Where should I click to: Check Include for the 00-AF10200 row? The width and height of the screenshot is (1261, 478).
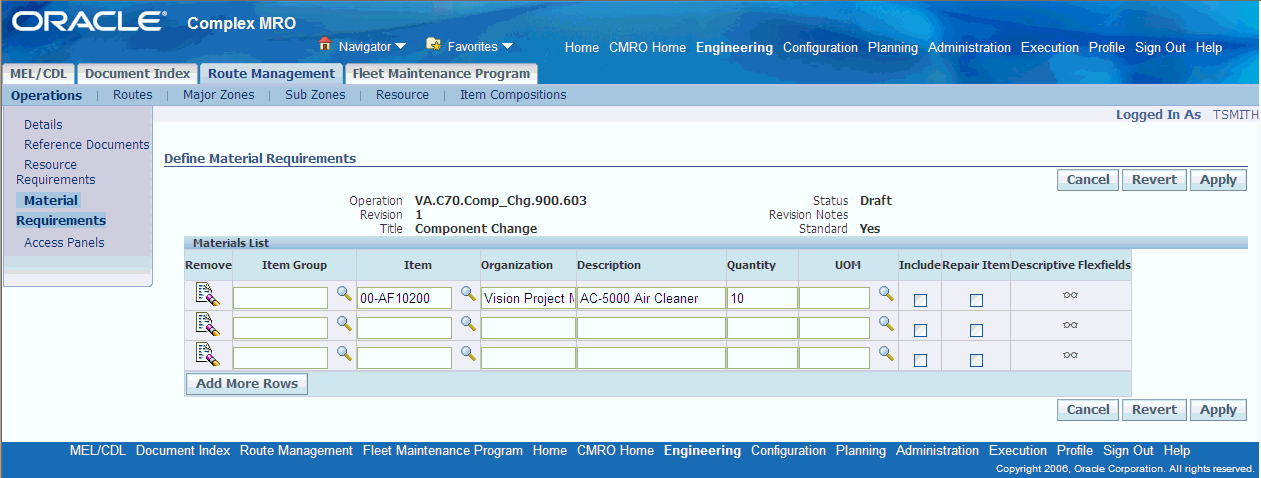[920, 300]
